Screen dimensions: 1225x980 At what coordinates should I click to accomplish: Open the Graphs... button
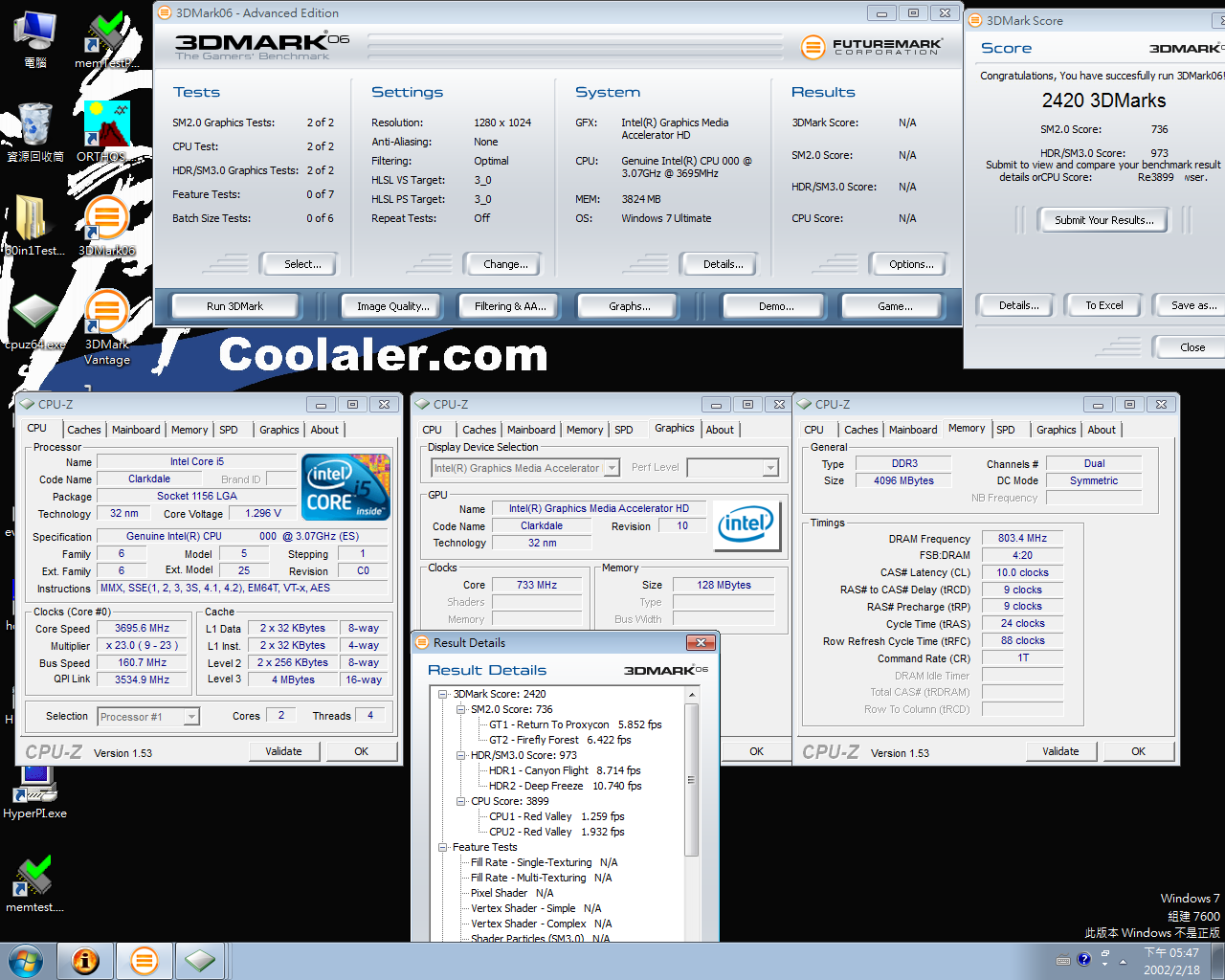click(x=629, y=306)
